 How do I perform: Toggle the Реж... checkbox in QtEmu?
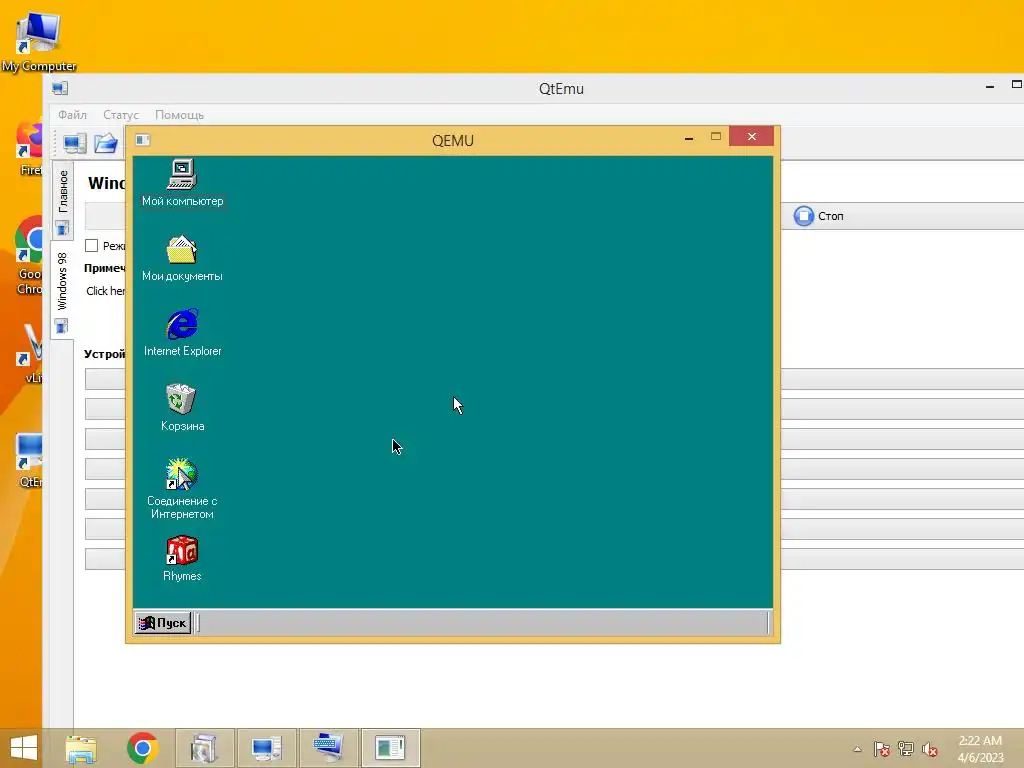click(x=91, y=246)
